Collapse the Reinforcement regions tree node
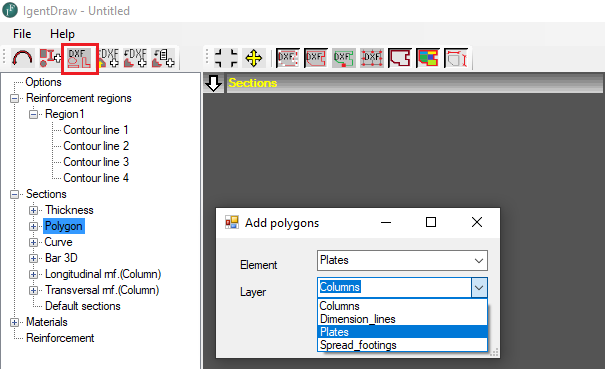The width and height of the screenshot is (605, 369). [x=14, y=98]
